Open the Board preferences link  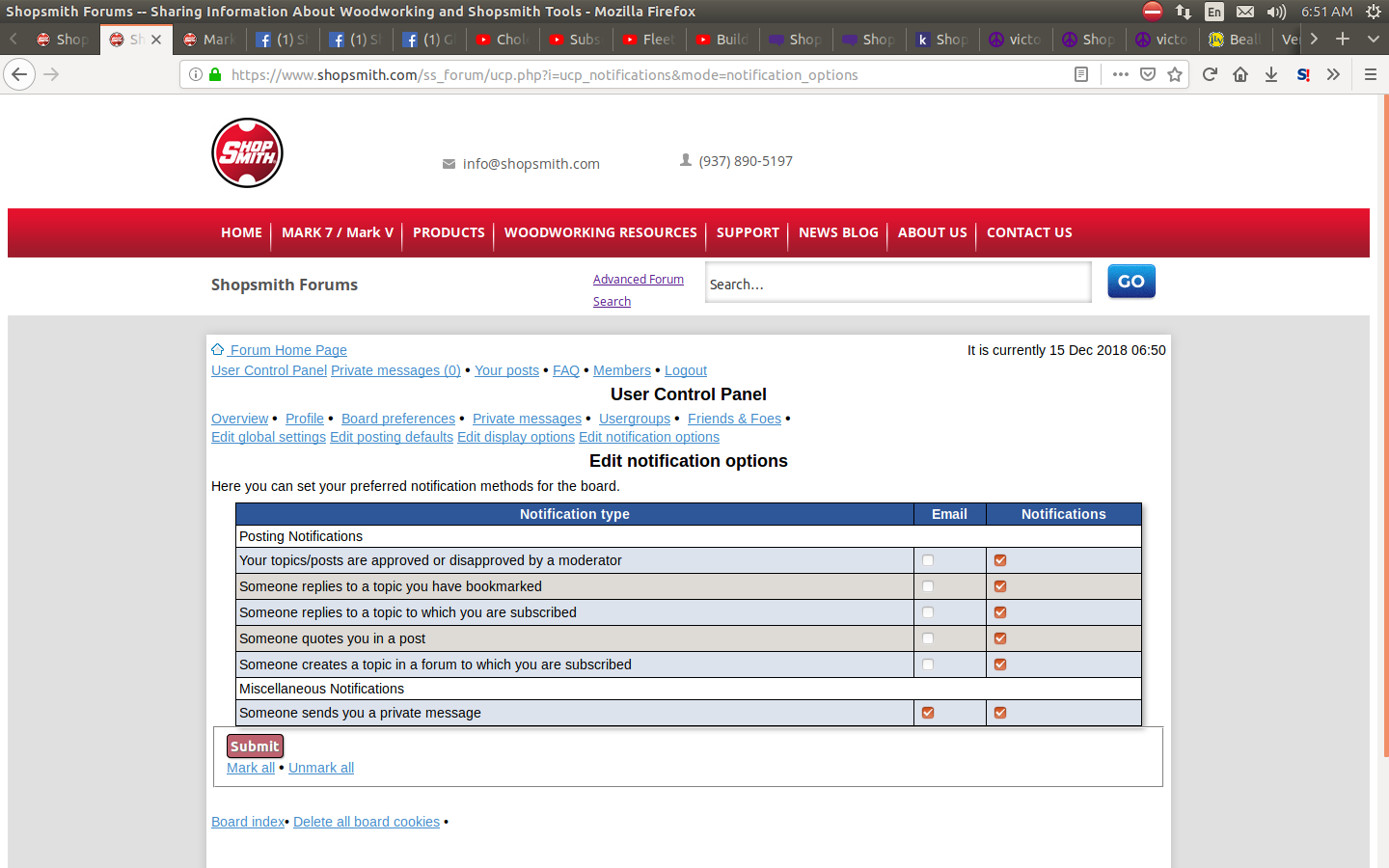point(398,419)
